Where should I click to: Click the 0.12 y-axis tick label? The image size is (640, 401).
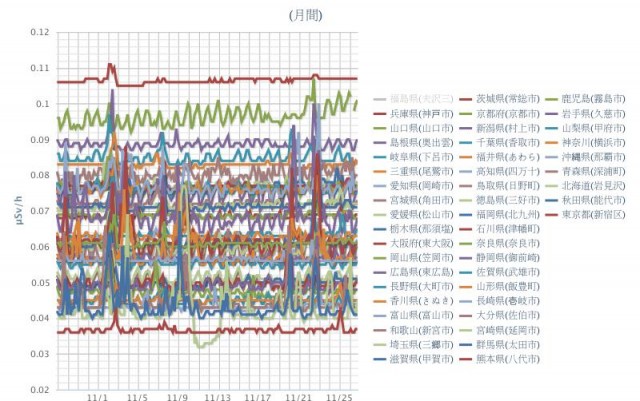tap(40, 32)
